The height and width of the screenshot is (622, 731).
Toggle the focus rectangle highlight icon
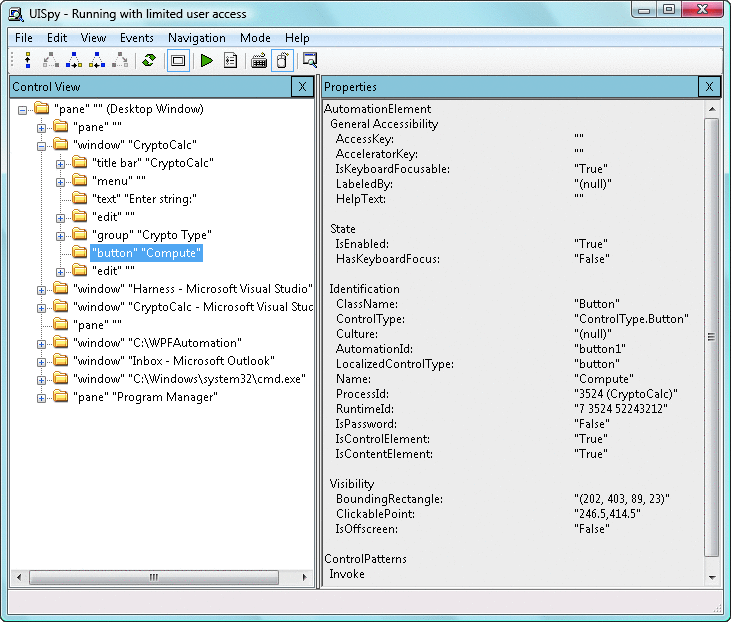pos(178,61)
